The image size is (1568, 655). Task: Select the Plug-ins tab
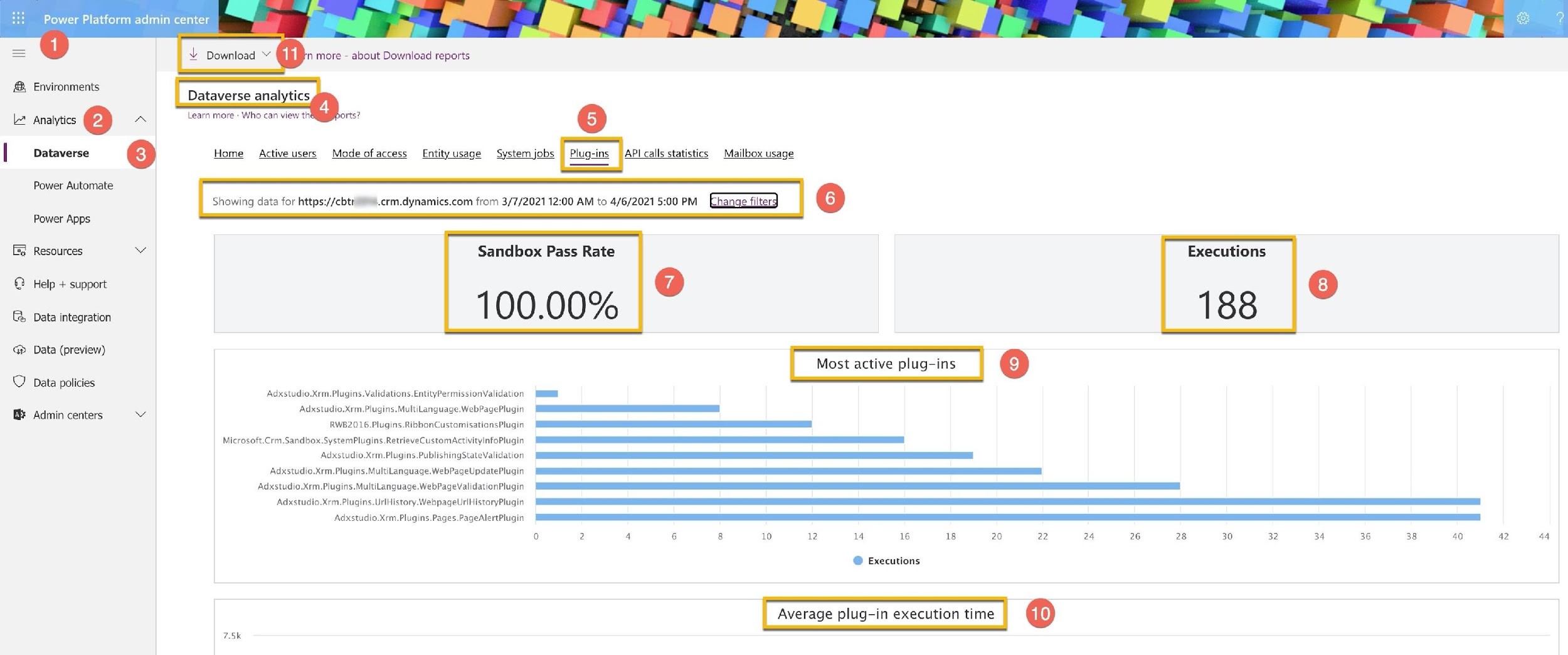589,154
